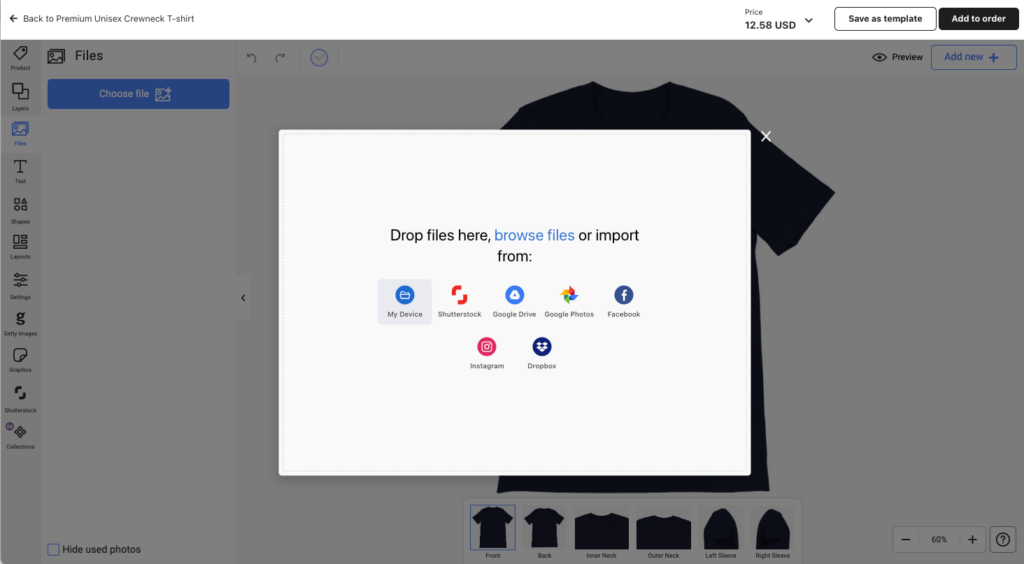
Task: Open the Text tool in sidebar
Action: tap(20, 169)
